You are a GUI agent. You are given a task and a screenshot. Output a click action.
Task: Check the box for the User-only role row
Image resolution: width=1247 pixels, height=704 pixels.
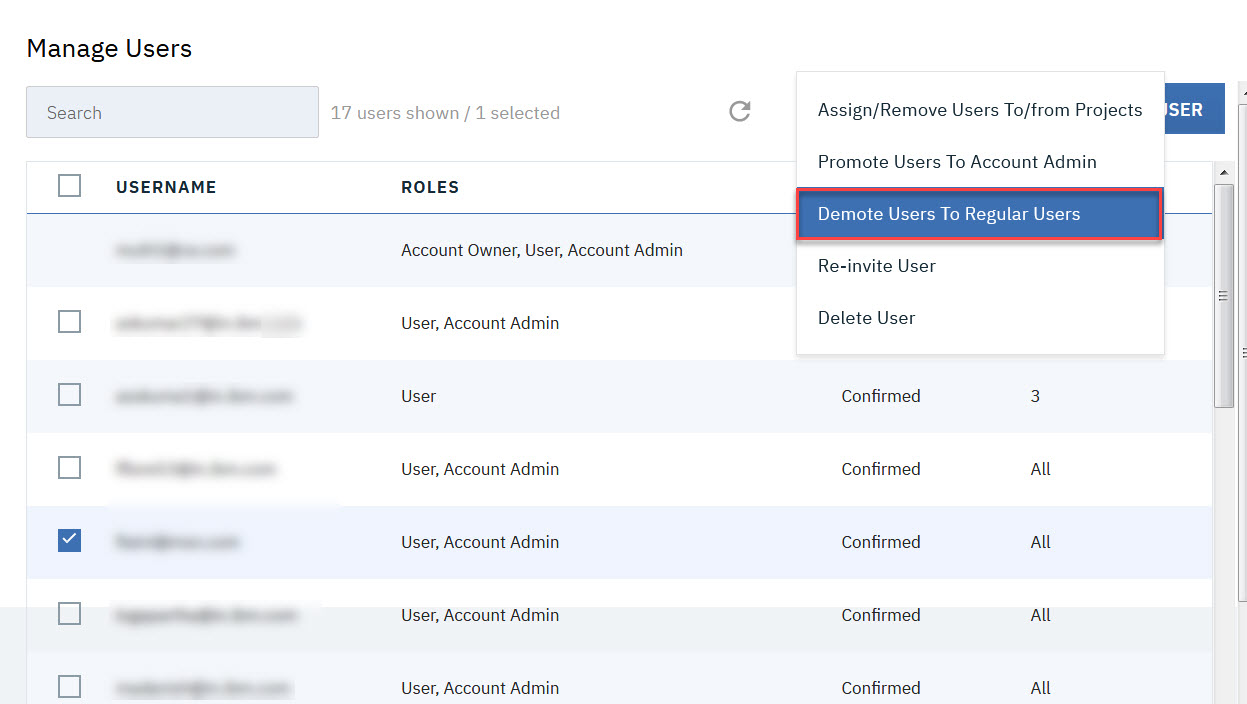[69, 395]
